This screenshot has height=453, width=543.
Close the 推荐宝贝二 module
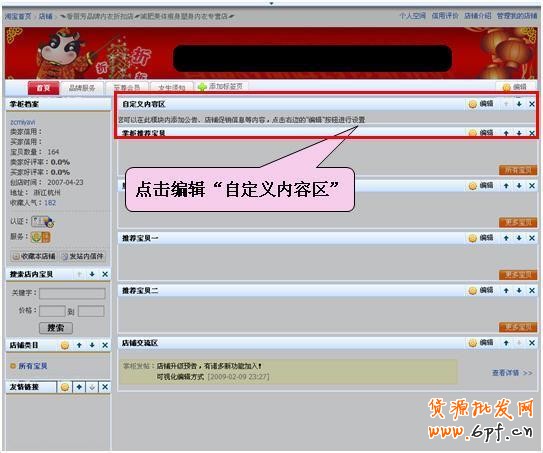[x=532, y=290]
